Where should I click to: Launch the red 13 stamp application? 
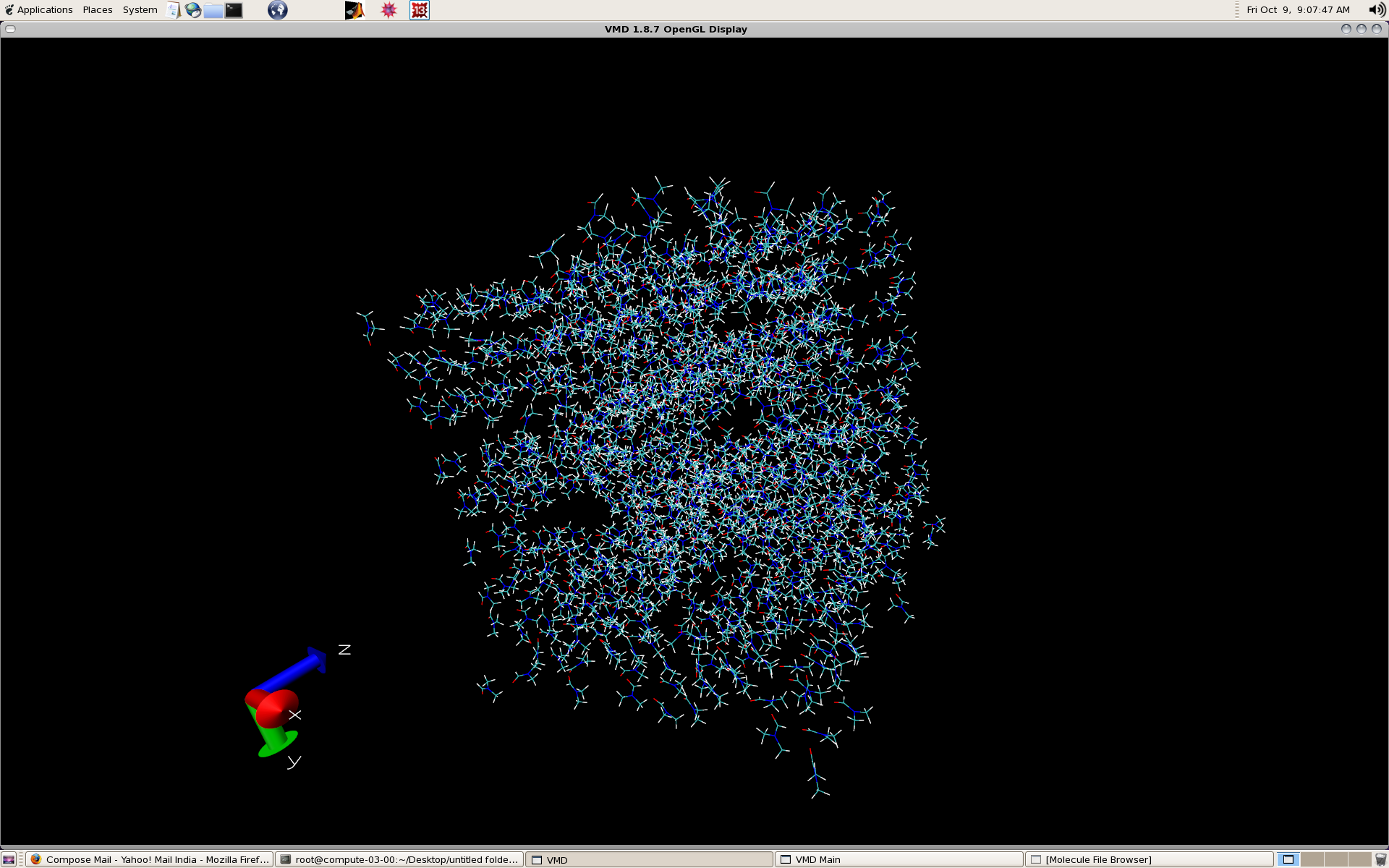pyautogui.click(x=420, y=10)
